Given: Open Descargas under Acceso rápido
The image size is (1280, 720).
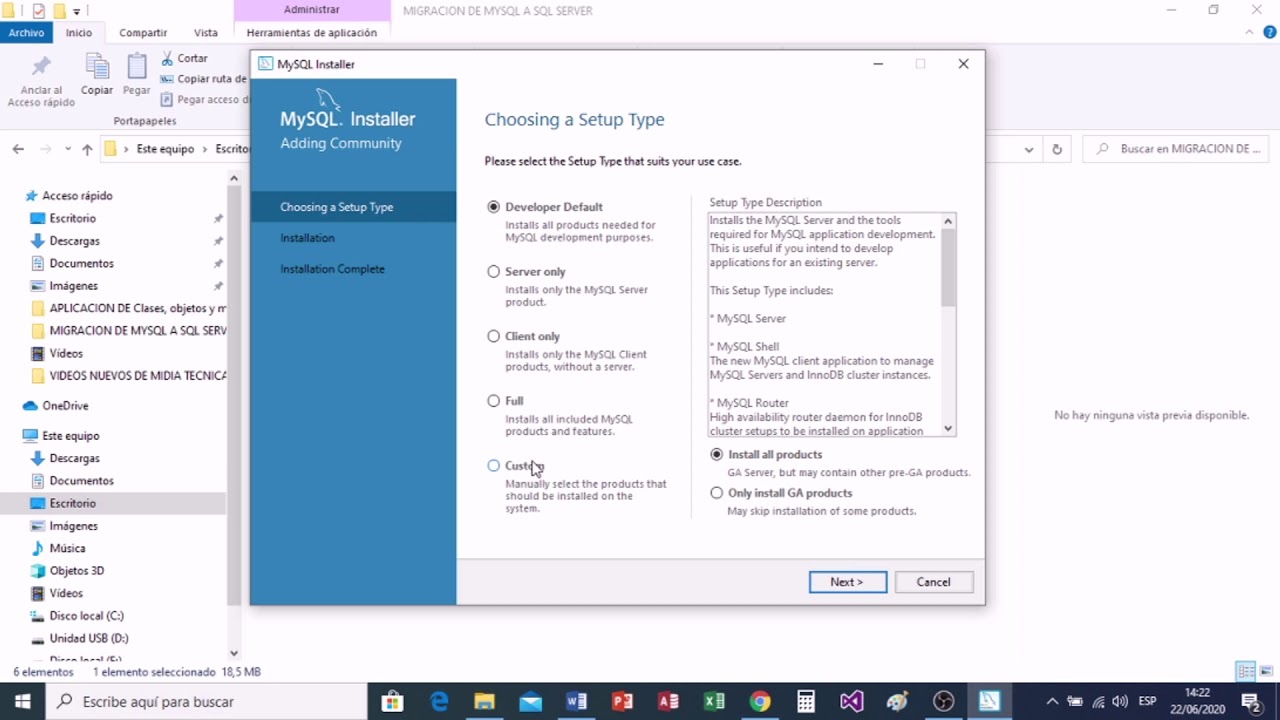Looking at the screenshot, I should pyautogui.click(x=75, y=241).
